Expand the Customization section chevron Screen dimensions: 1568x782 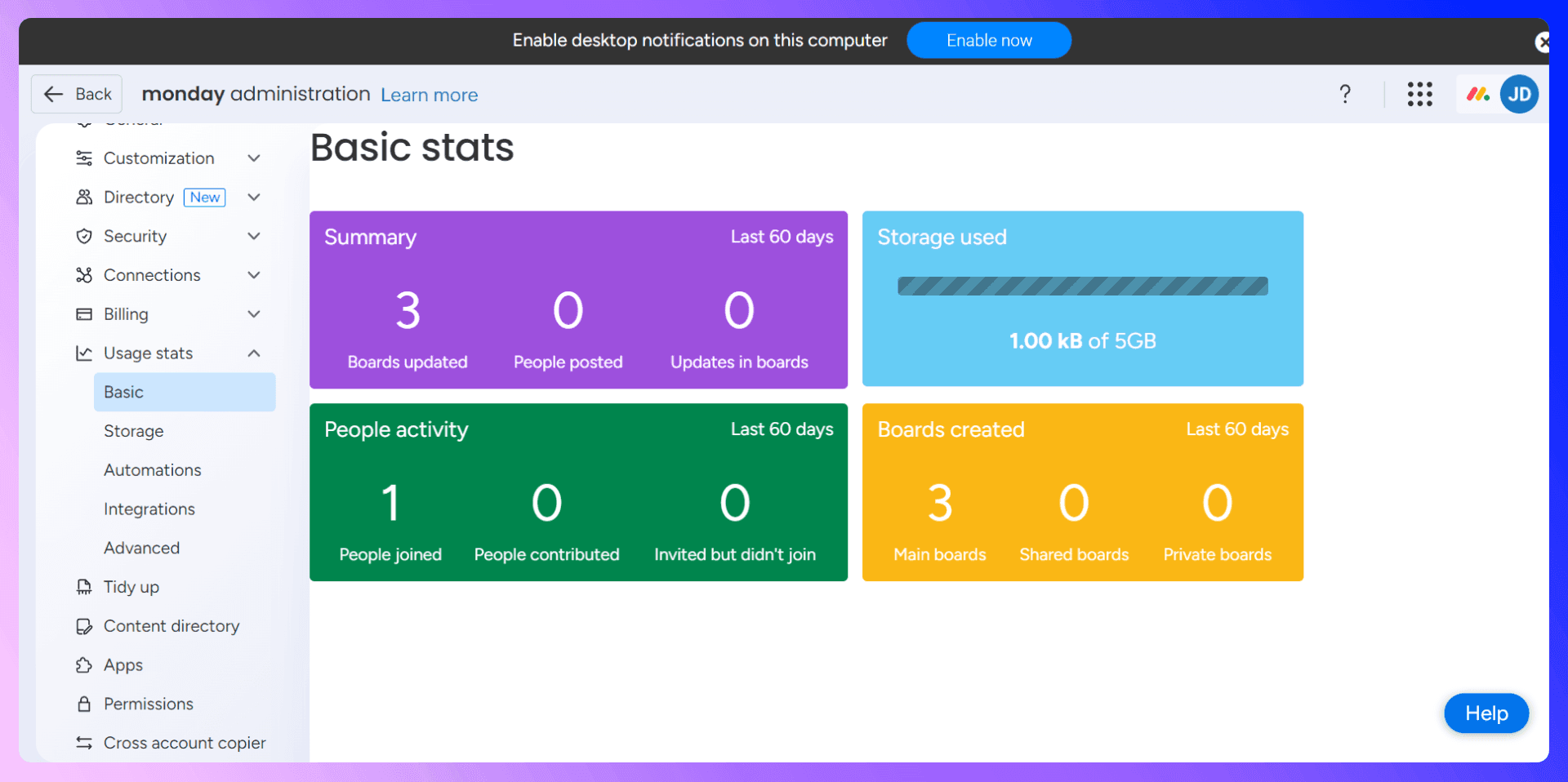pos(254,158)
